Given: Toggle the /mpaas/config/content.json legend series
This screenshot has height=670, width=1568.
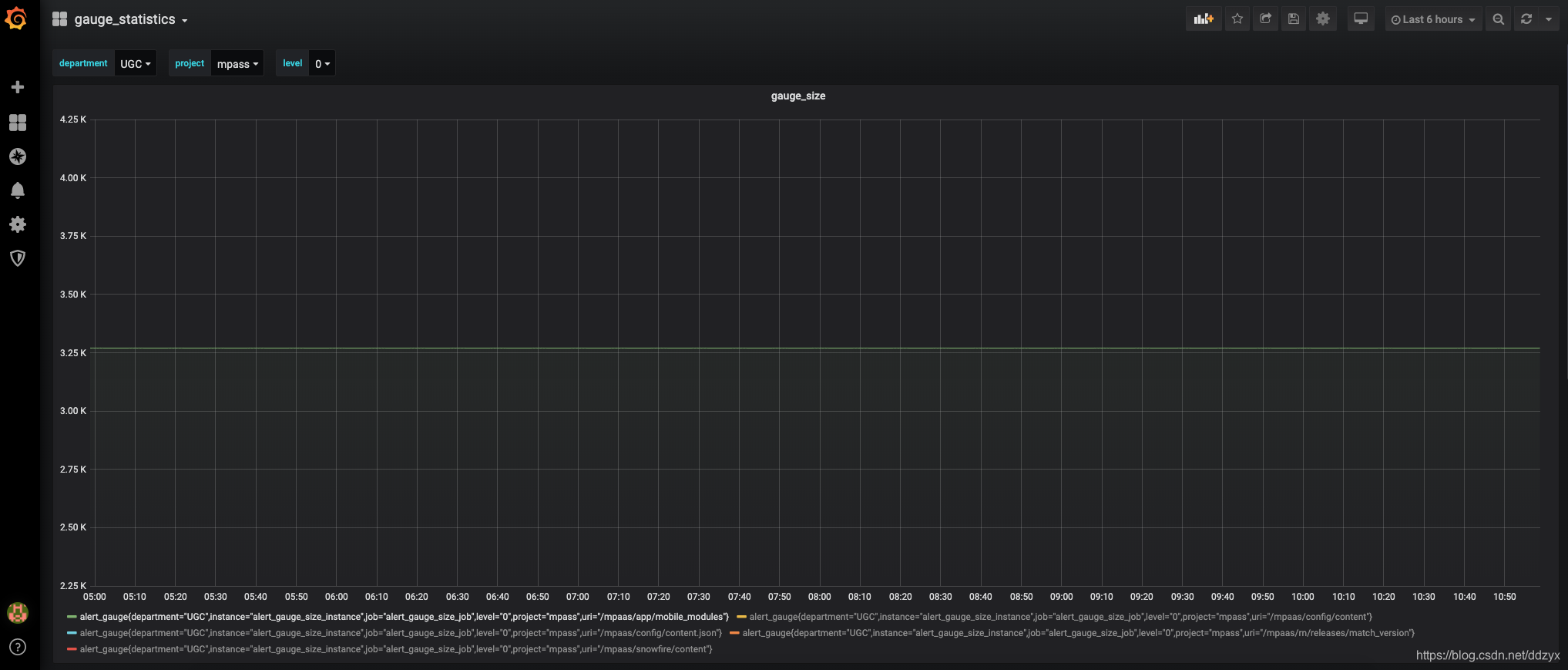Looking at the screenshot, I should pos(401,633).
